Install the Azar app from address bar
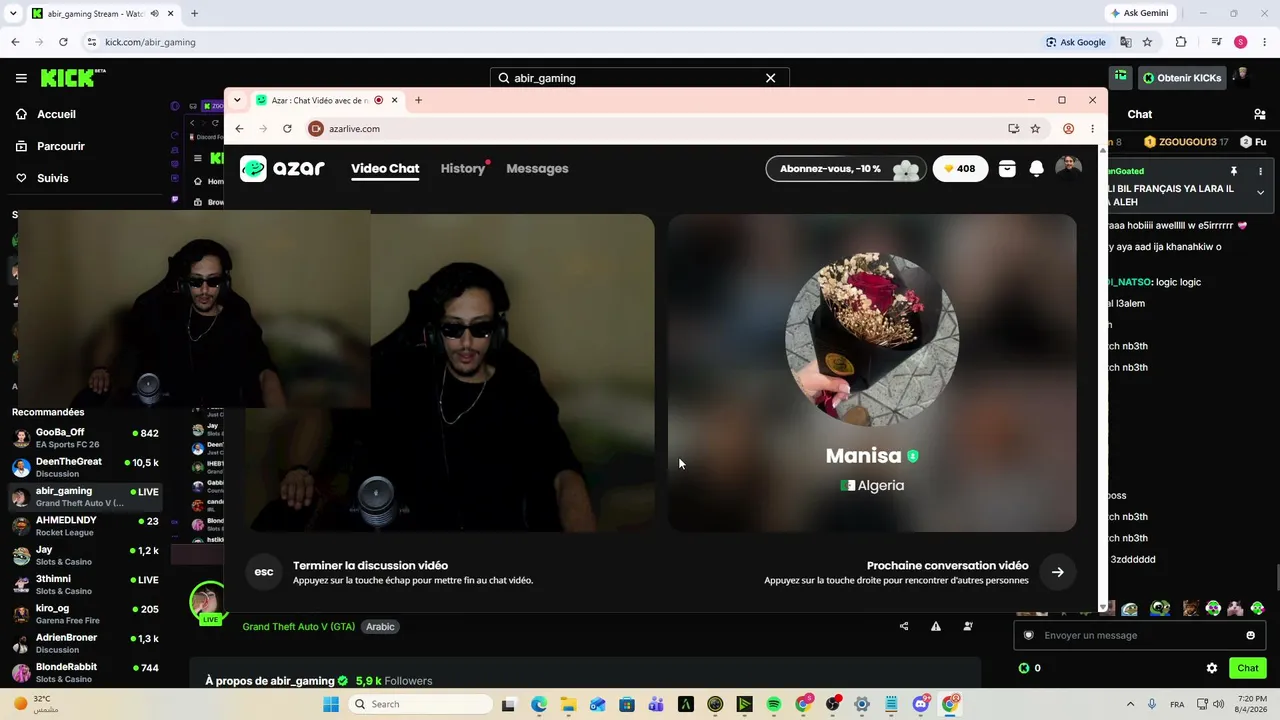Screen dimensions: 1280x720 click(x=1013, y=128)
